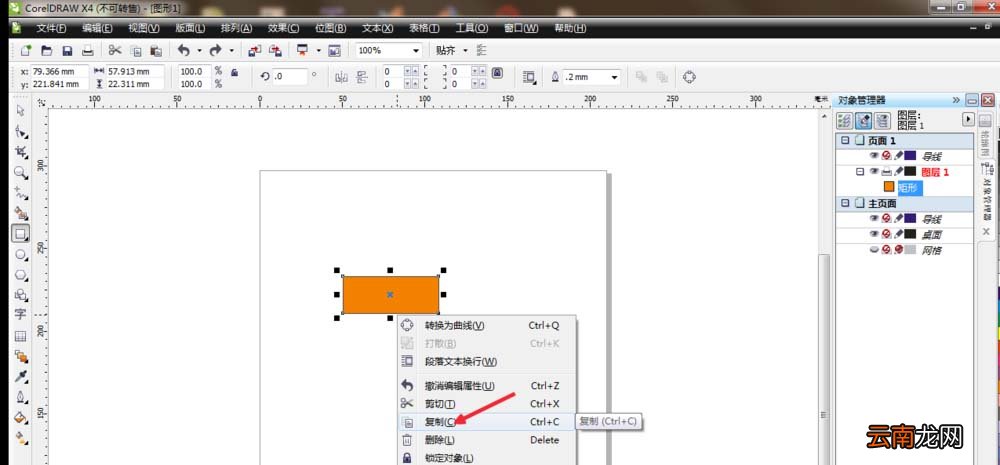Open the 贴齐 snap-to dropdown

tap(465, 50)
